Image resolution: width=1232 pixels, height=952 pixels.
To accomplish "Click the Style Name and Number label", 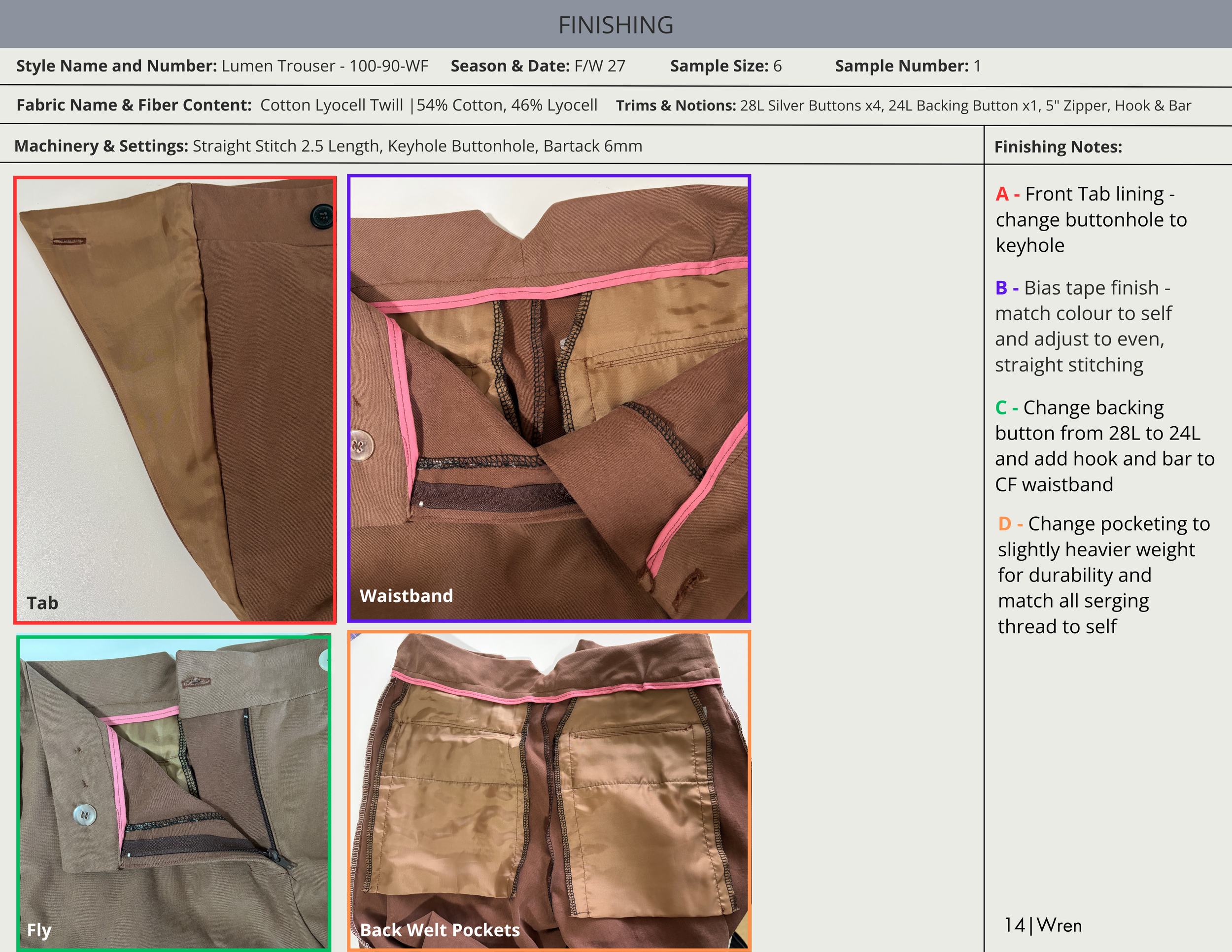I will tap(116, 66).
